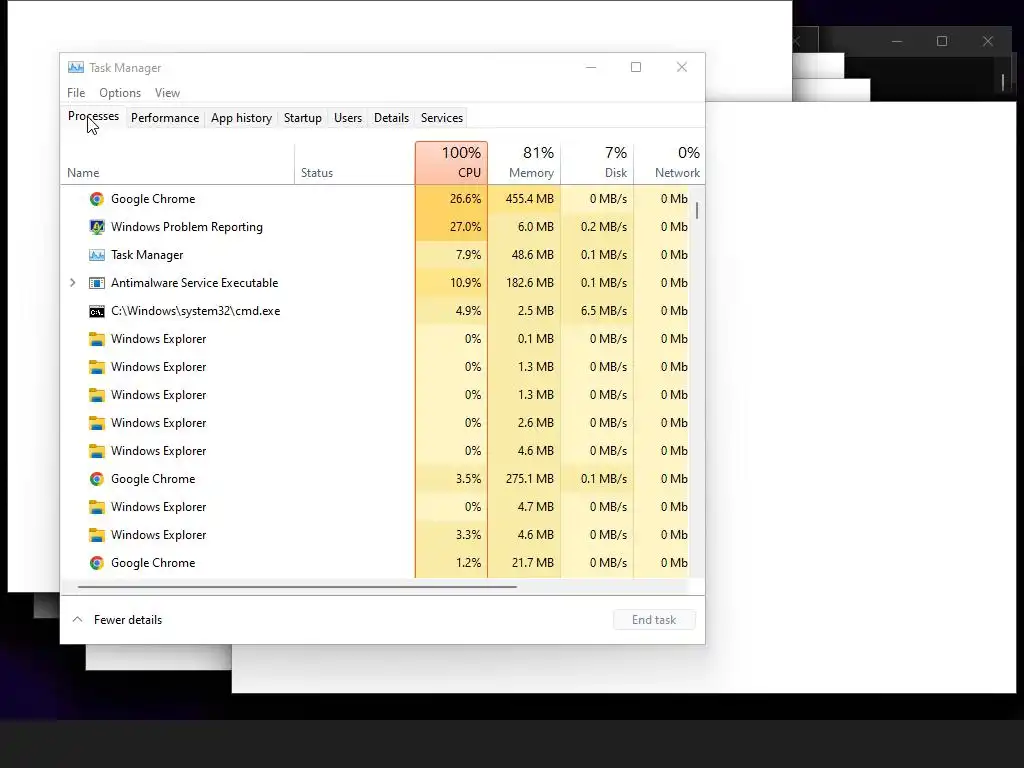Click the 48.6 MB memory cell
This screenshot has width=1024, height=768.
point(524,255)
